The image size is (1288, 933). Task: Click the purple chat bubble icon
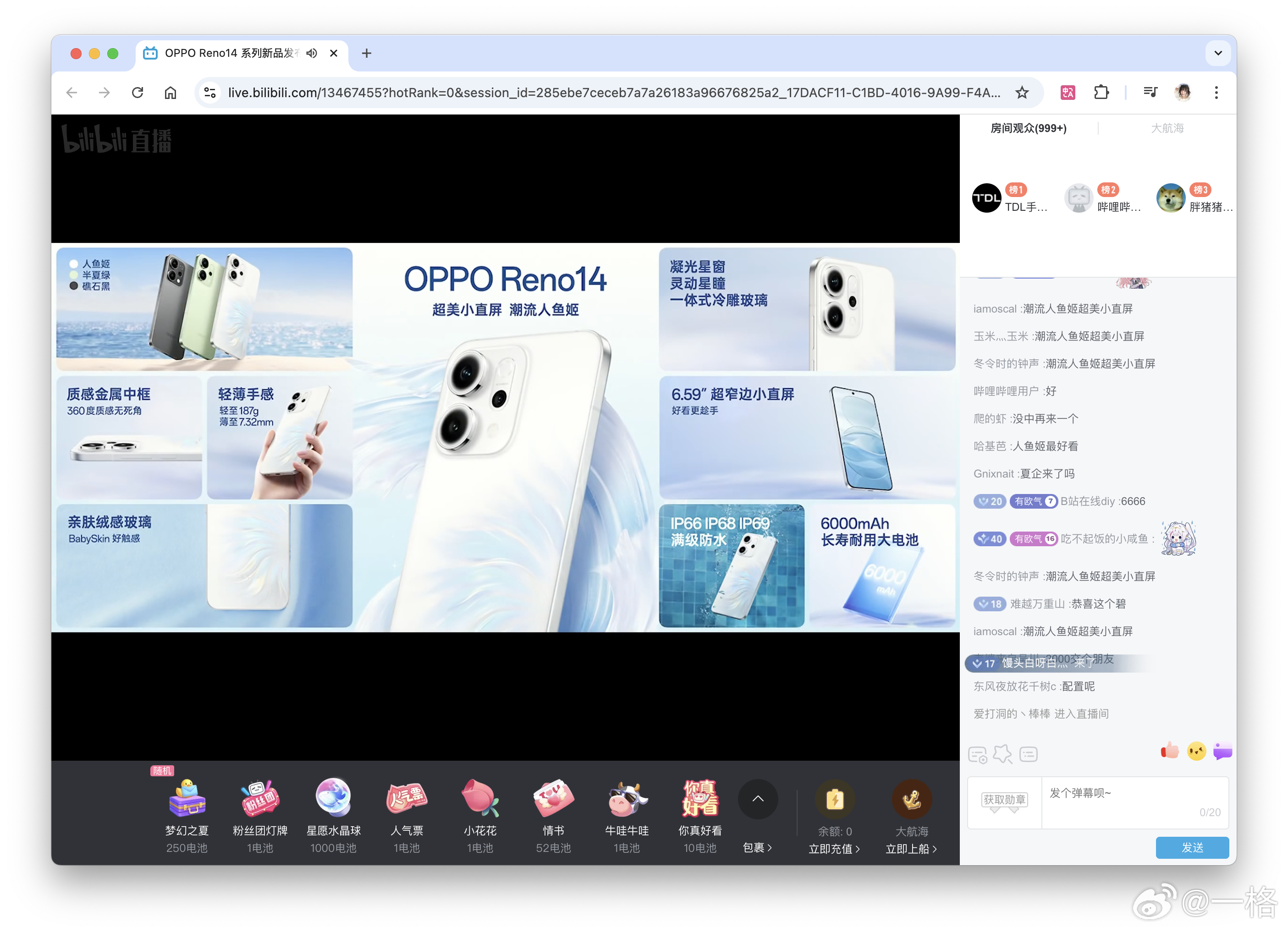coord(1223,751)
